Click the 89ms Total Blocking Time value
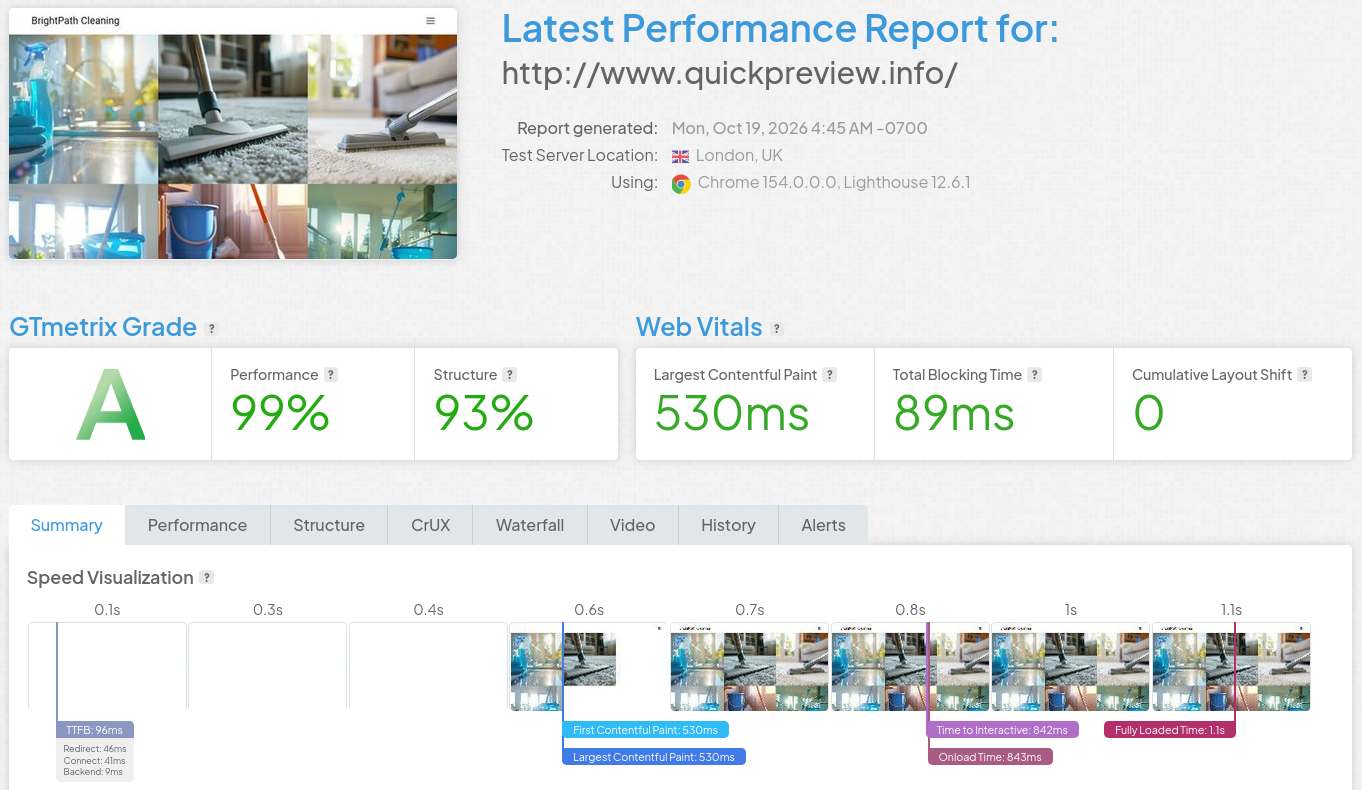This screenshot has height=790, width=1362. 954,413
